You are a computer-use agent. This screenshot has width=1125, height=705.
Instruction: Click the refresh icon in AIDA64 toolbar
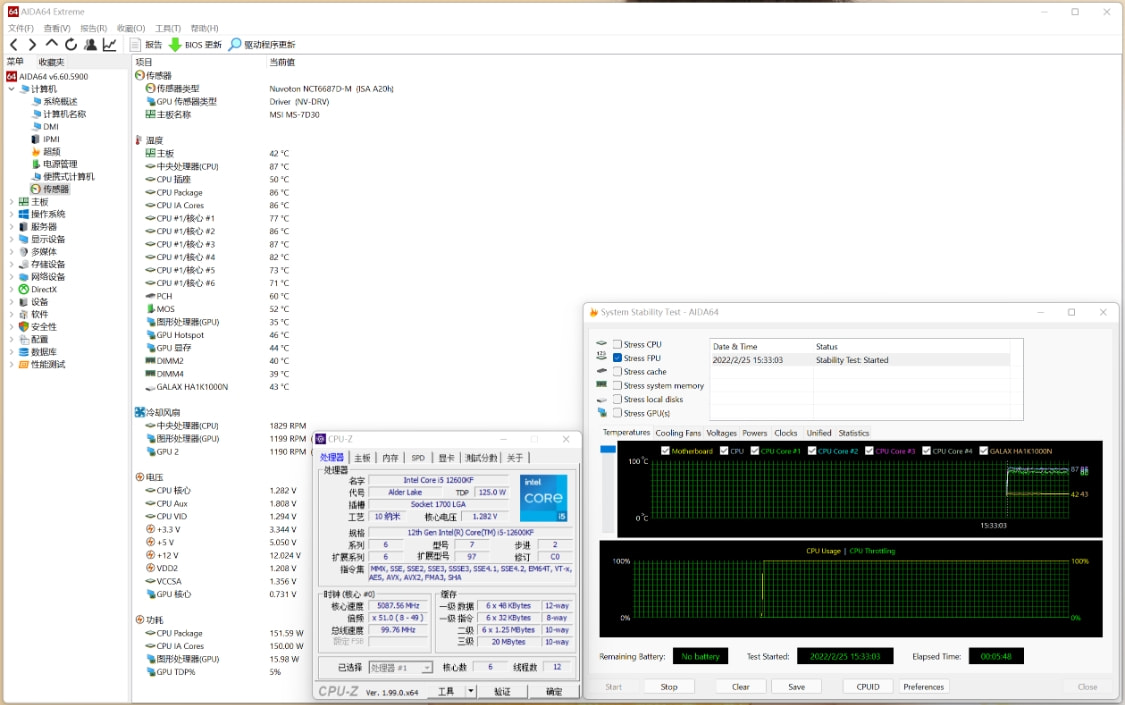pos(71,45)
